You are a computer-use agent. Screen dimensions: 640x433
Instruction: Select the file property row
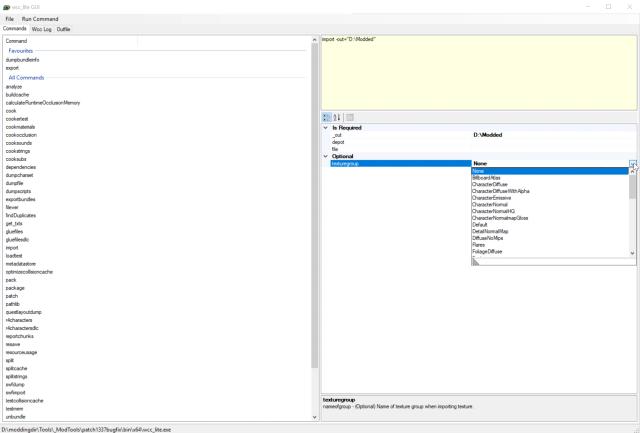(x=483, y=149)
